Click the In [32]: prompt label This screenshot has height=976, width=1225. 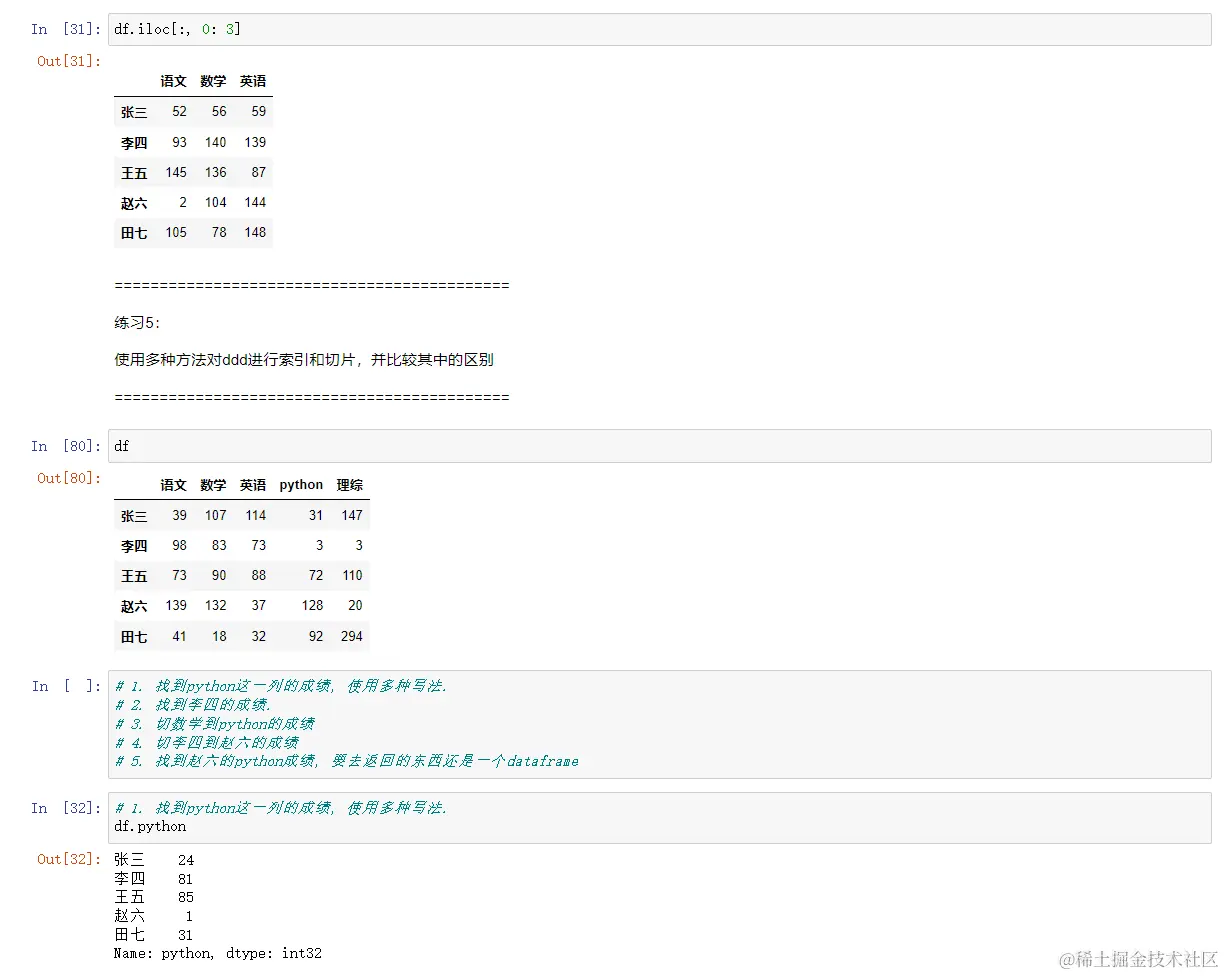click(x=66, y=808)
